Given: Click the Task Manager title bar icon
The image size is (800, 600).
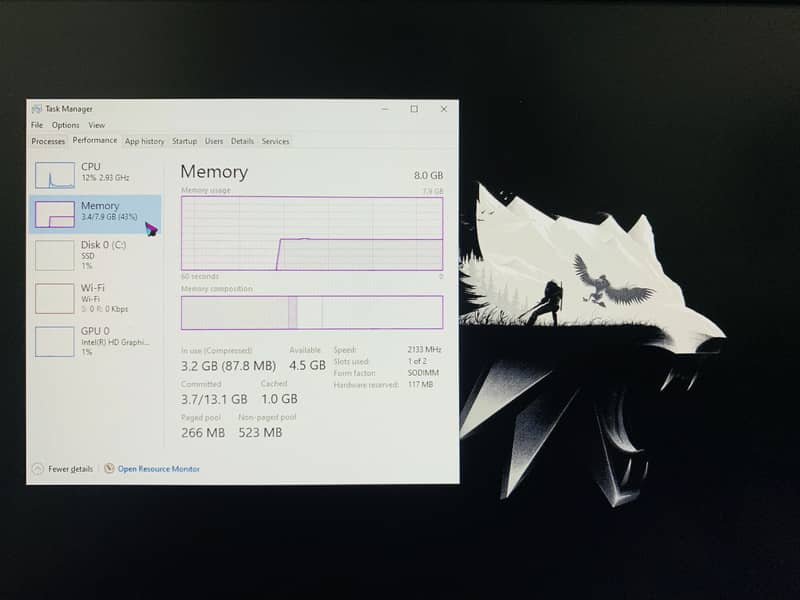Looking at the screenshot, I should pos(37,109).
